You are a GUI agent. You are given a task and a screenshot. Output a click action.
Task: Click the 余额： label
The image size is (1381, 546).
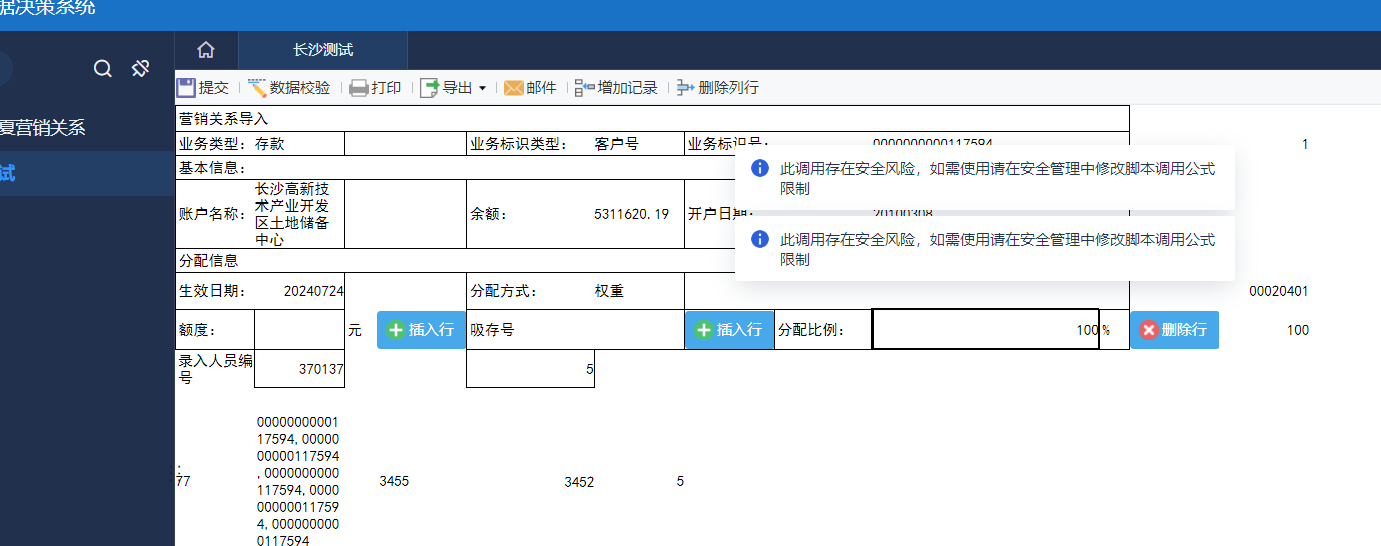coord(490,214)
